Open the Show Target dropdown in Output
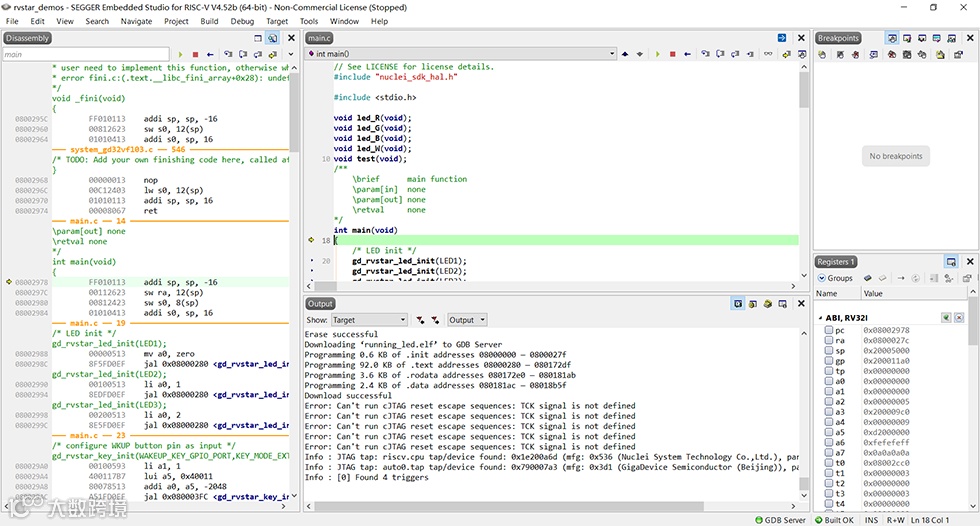The height and width of the screenshot is (526, 980). coord(368,320)
